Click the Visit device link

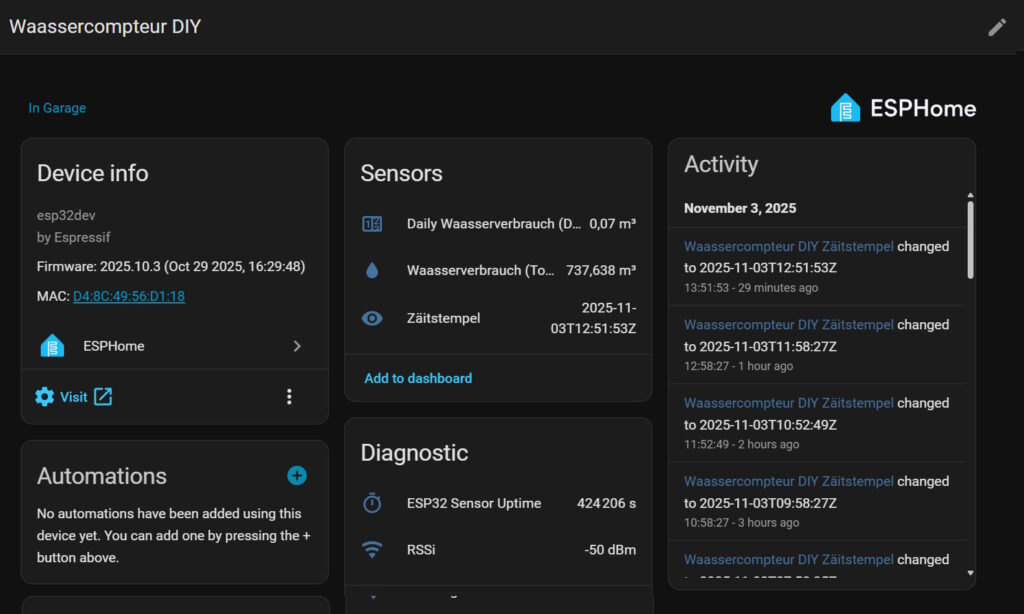pos(74,397)
